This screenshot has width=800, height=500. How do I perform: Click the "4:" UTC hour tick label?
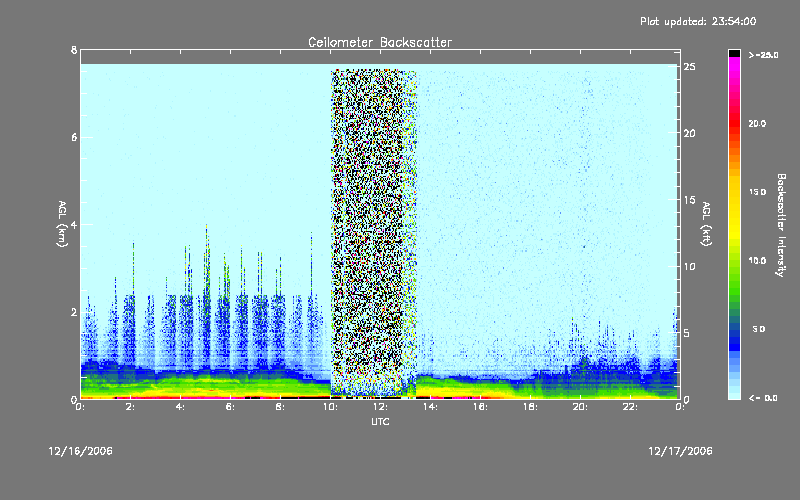pyautogui.click(x=181, y=407)
